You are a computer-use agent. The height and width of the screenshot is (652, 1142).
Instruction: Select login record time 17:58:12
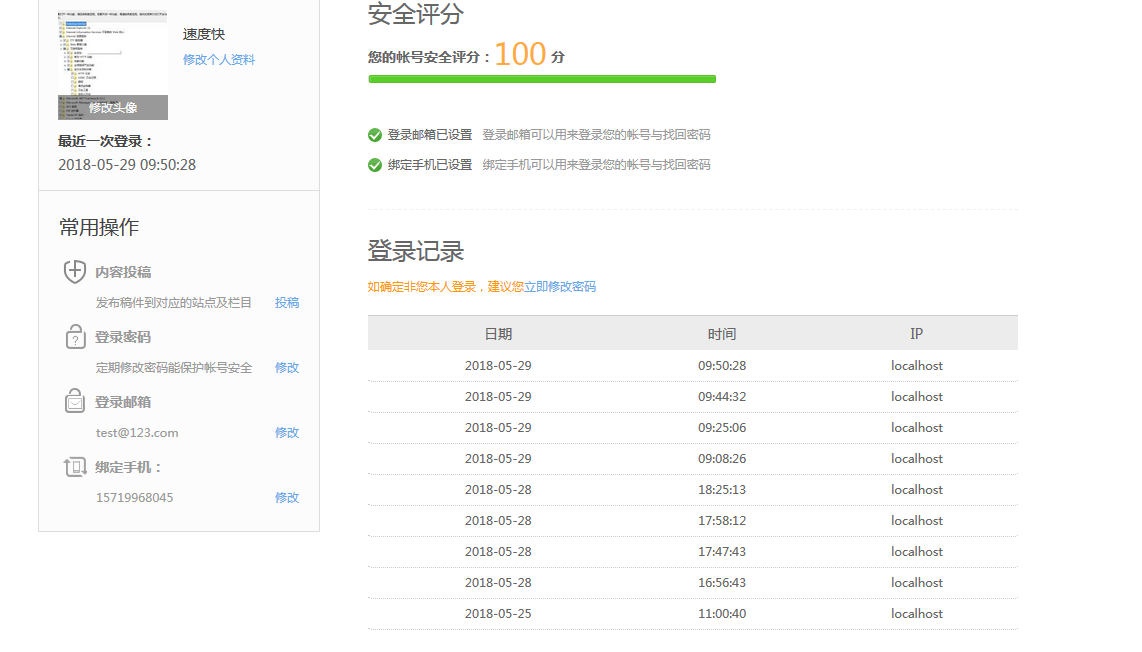(x=722, y=521)
